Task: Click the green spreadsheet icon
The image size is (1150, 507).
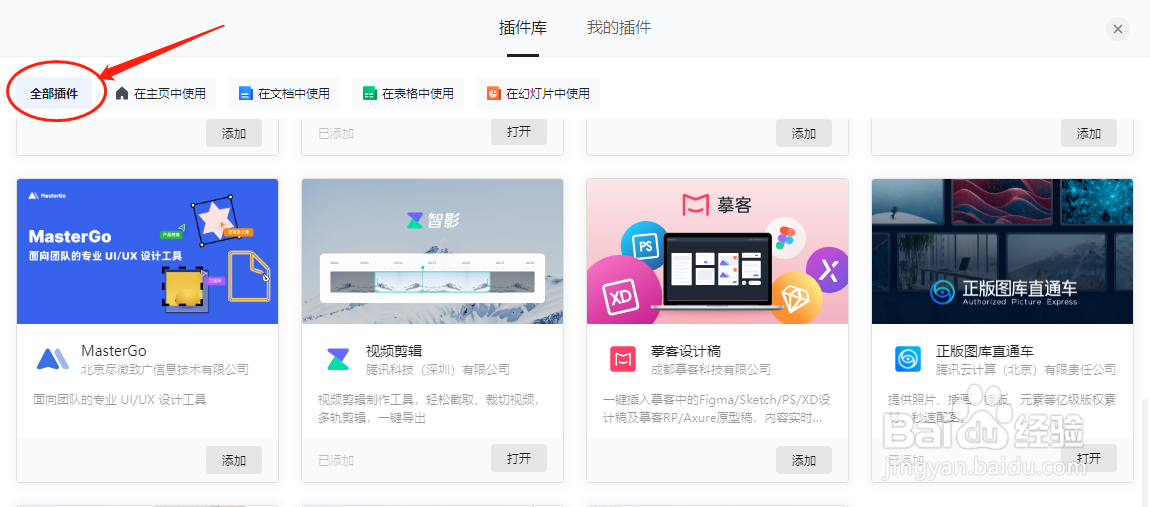Action: (x=369, y=93)
